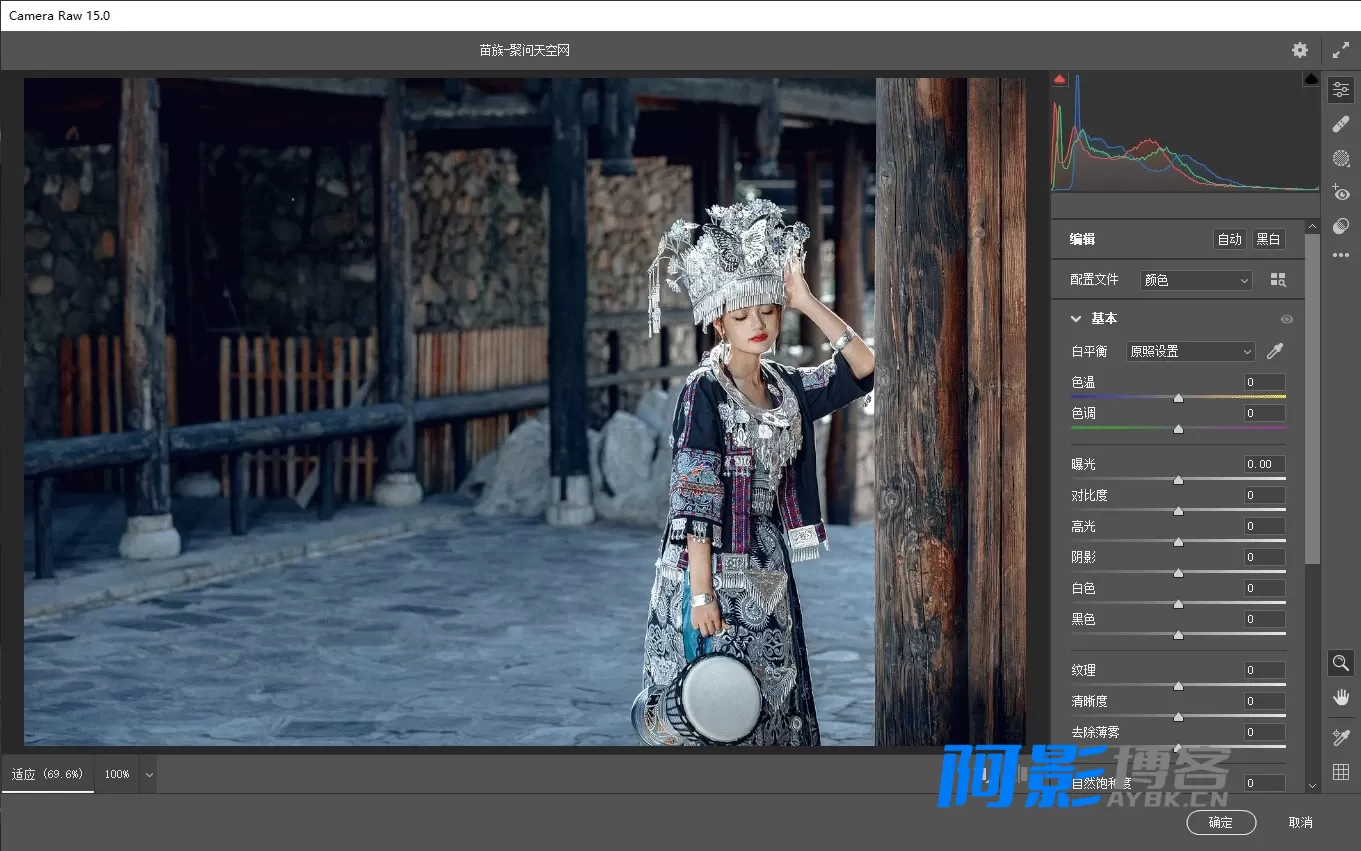Toggle full screen mode icon
Viewport: 1361px width, 851px height.
(x=1341, y=50)
